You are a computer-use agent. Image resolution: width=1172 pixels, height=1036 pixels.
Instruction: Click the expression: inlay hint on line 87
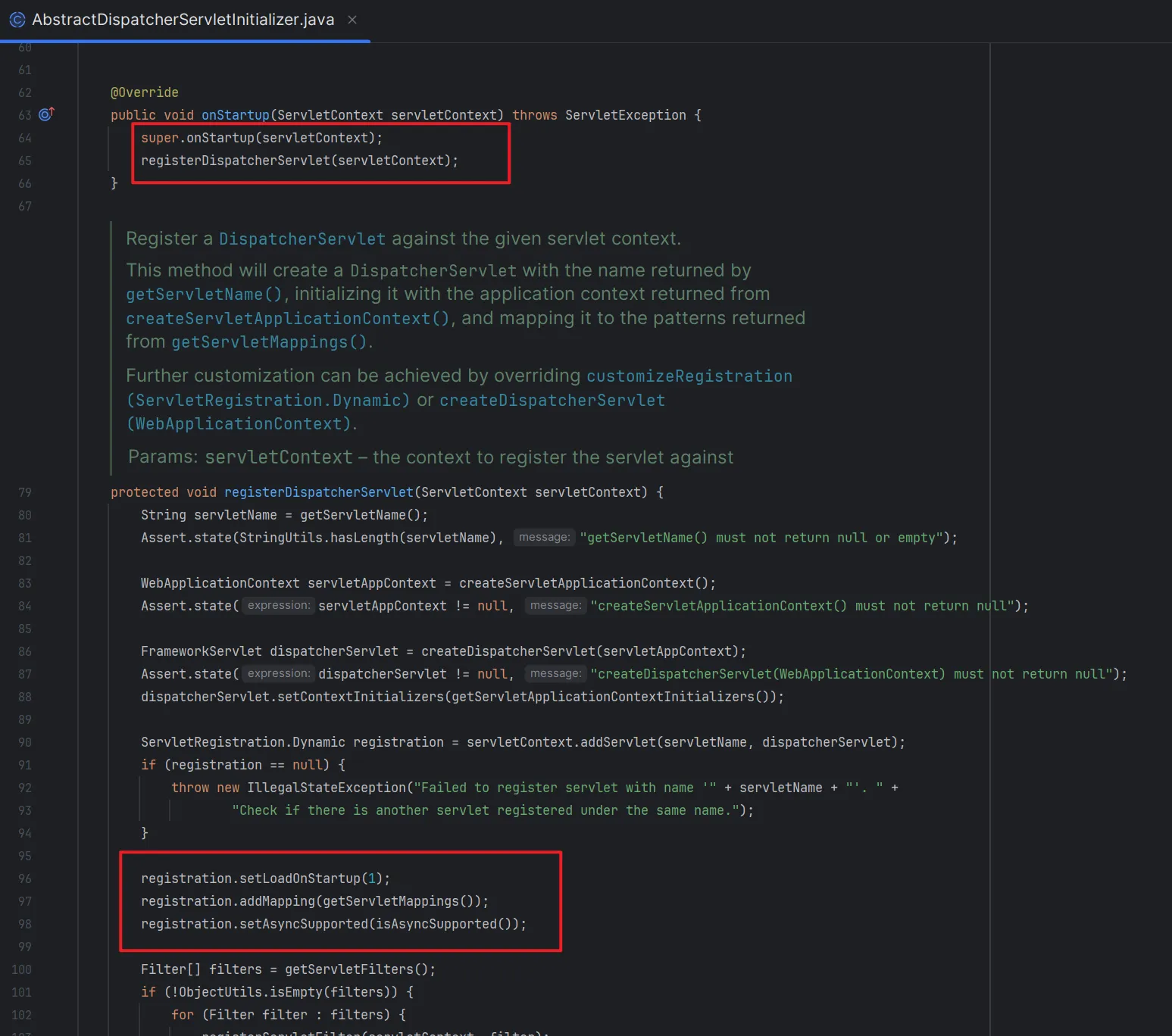click(x=278, y=674)
